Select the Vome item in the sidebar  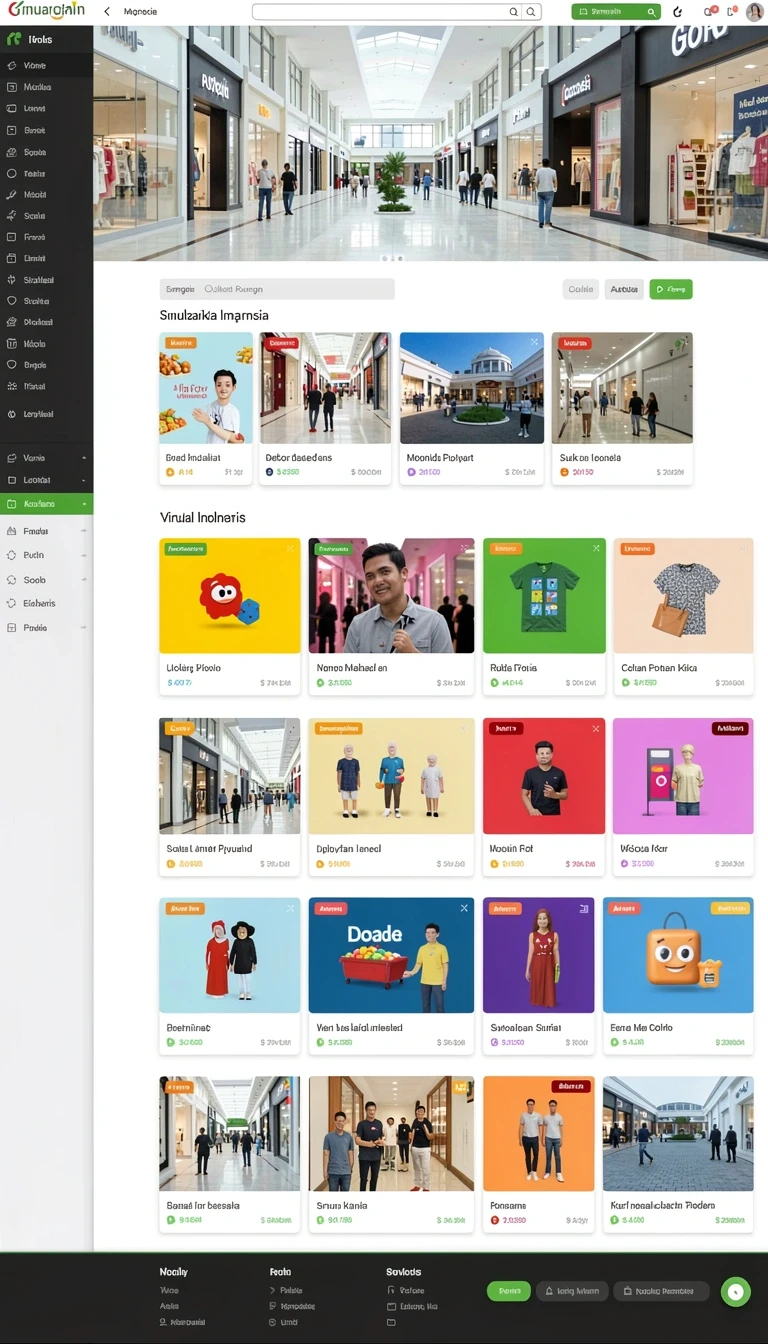coord(46,65)
